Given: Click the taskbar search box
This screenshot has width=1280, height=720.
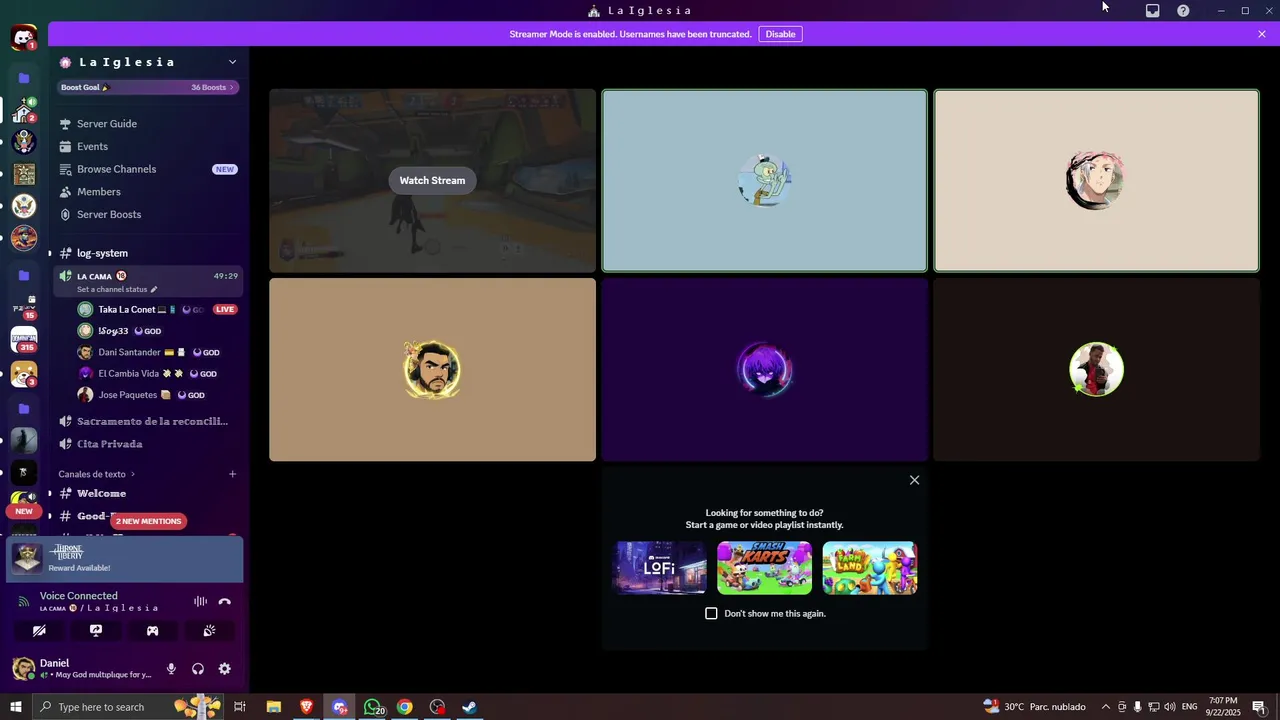Looking at the screenshot, I should (x=127, y=707).
